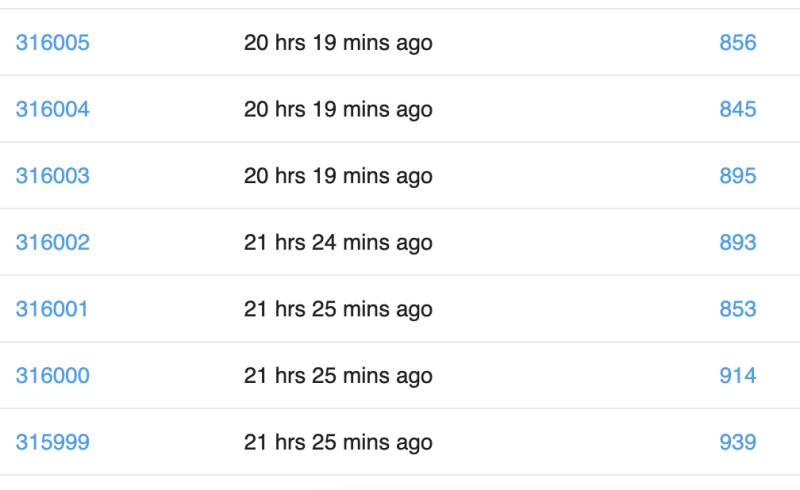The image size is (800, 490).
Task: Select the timestamp in row 316005
Action: coord(338,43)
